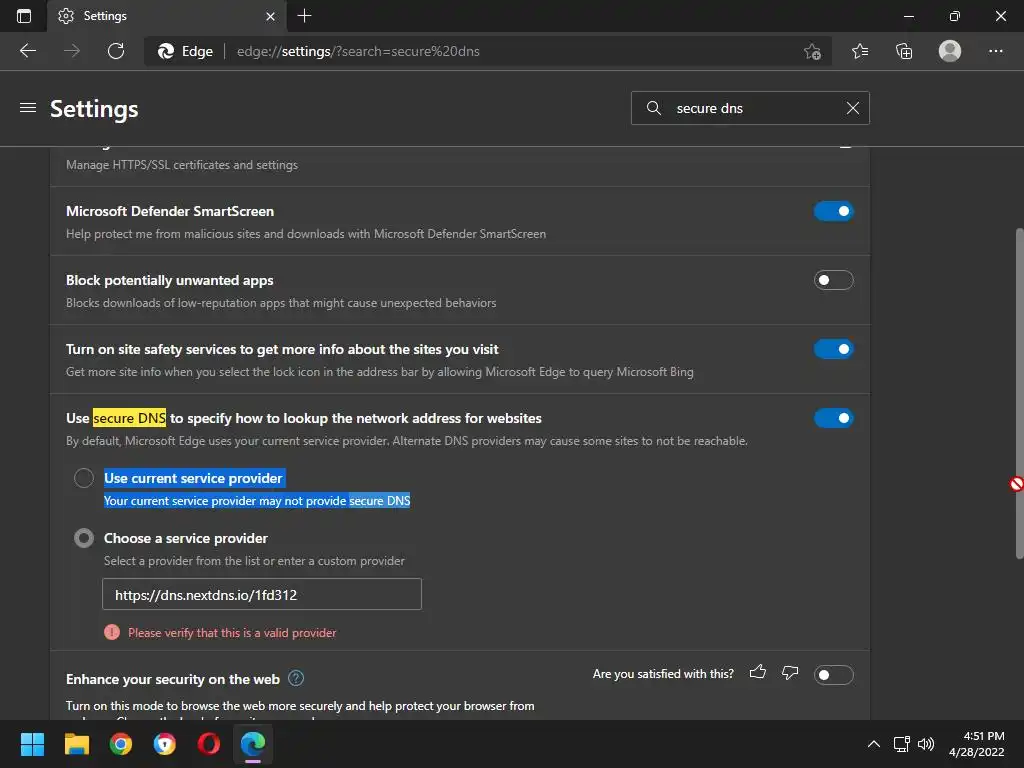Screen dimensions: 1024x768
Task: Open the Favorites list
Action: coord(859,51)
